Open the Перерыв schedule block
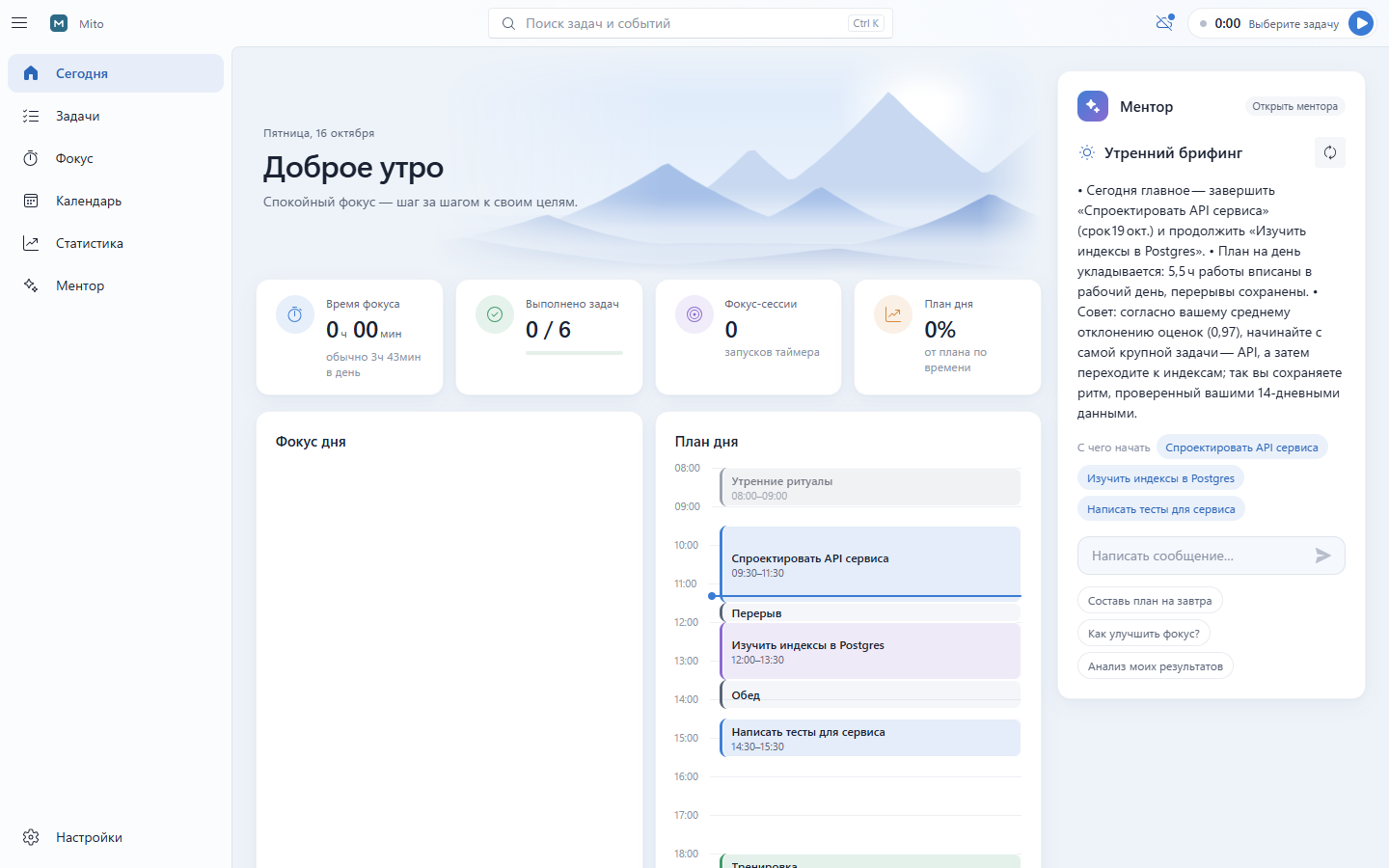Image resolution: width=1389 pixels, height=868 pixels. coord(870,612)
